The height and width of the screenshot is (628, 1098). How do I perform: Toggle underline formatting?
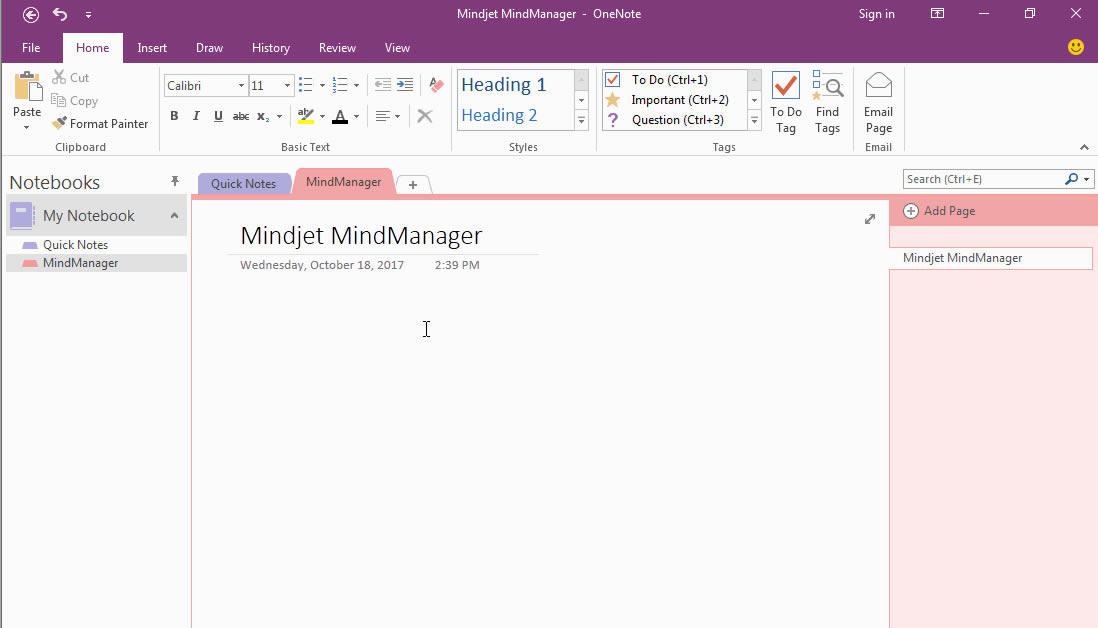coord(218,116)
